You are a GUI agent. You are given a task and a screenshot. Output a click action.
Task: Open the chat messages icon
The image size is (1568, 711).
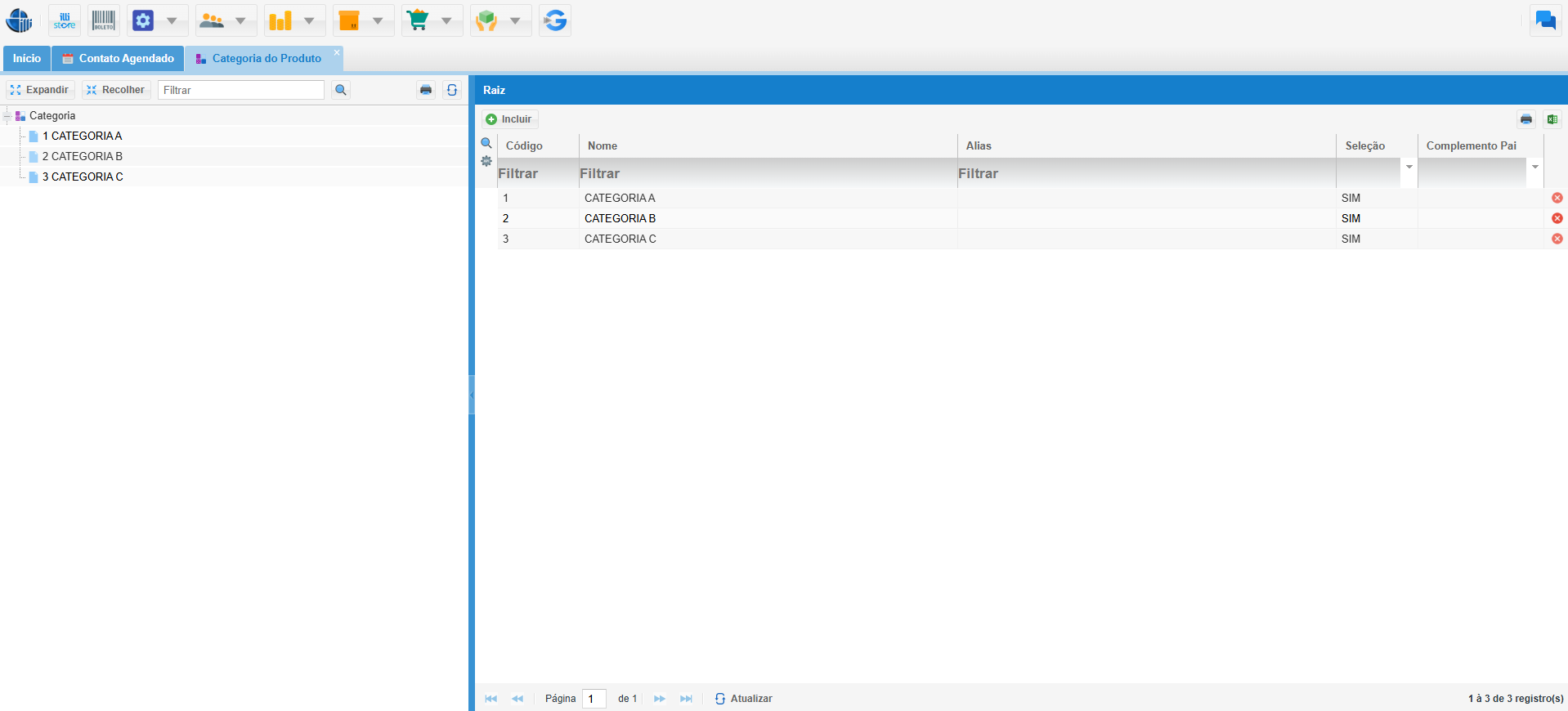click(1545, 20)
